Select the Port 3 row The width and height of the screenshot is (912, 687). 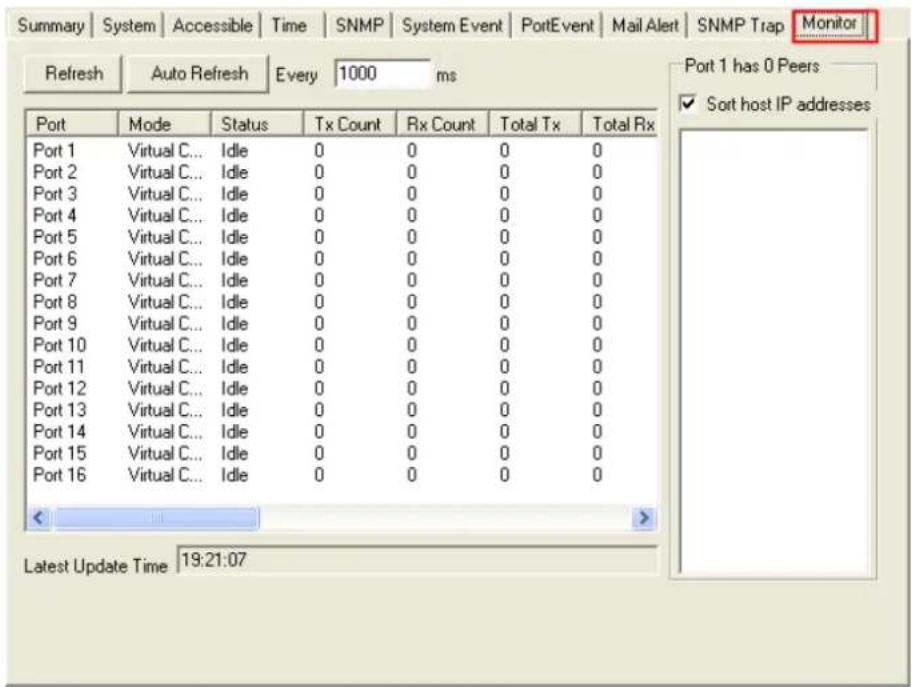(x=342, y=194)
